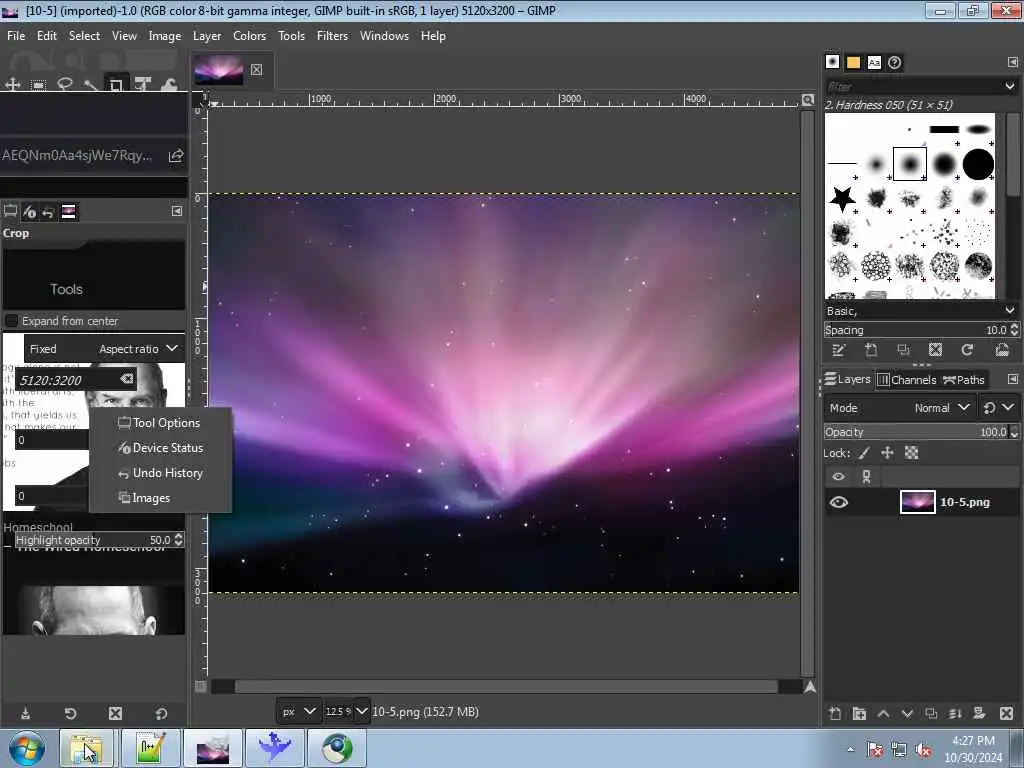This screenshot has height=768, width=1024.
Task: Click Delete brush icon
Action: 935,350
